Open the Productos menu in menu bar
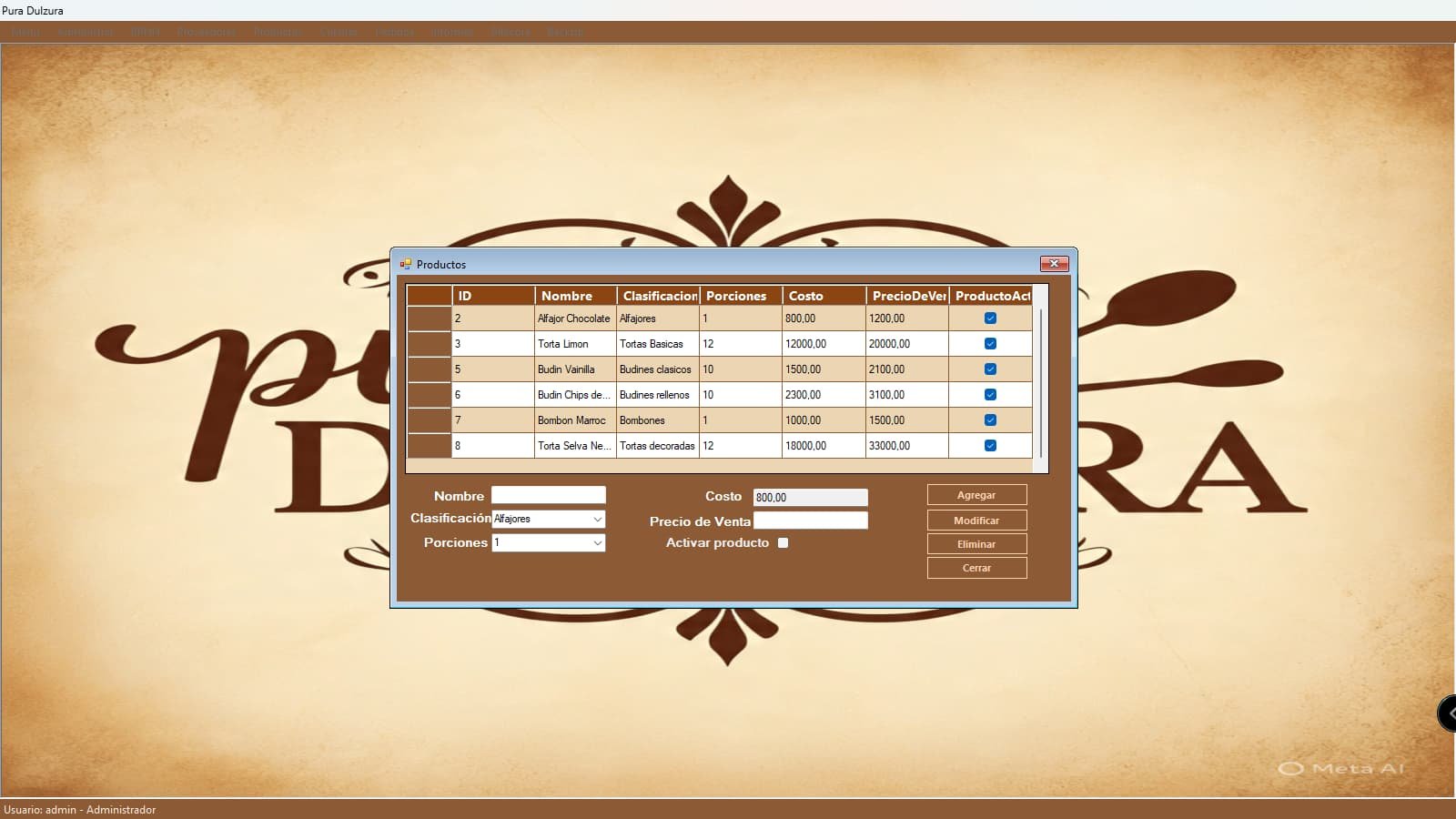The width and height of the screenshot is (1456, 819). click(278, 32)
